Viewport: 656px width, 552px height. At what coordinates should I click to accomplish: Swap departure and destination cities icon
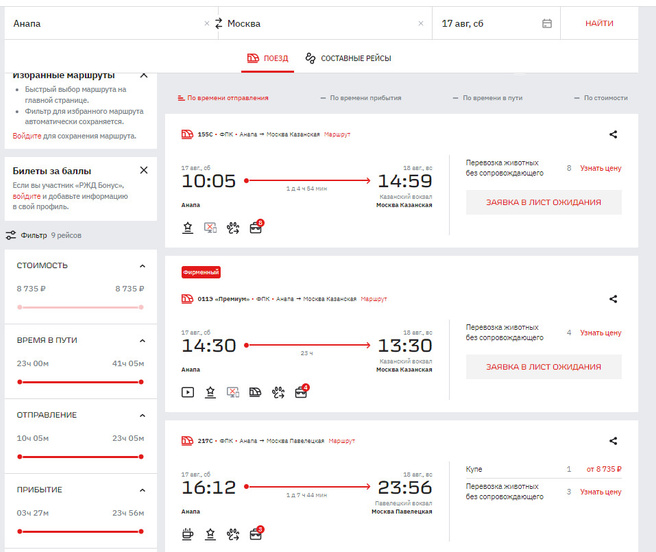(x=218, y=23)
